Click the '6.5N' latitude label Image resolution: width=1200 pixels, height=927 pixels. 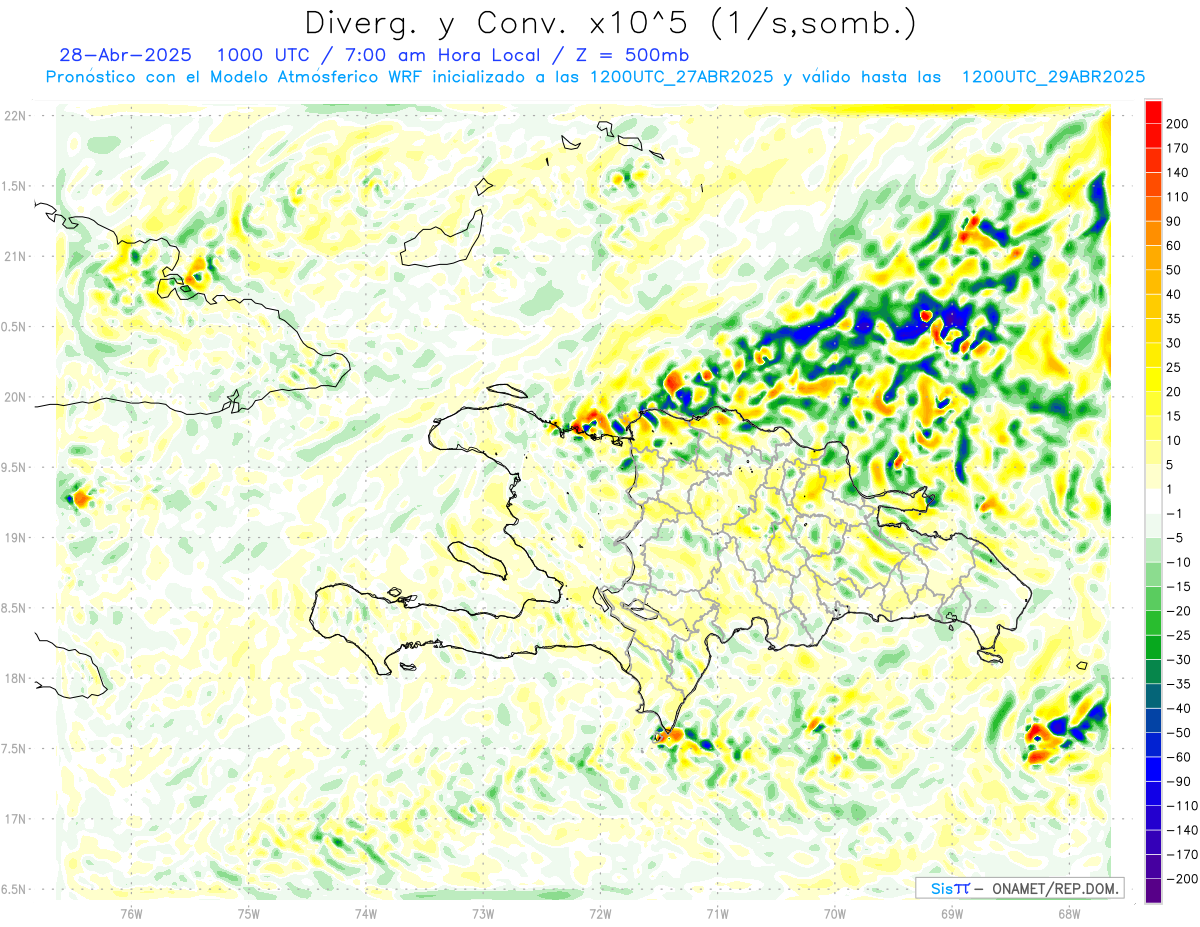tap(15, 889)
